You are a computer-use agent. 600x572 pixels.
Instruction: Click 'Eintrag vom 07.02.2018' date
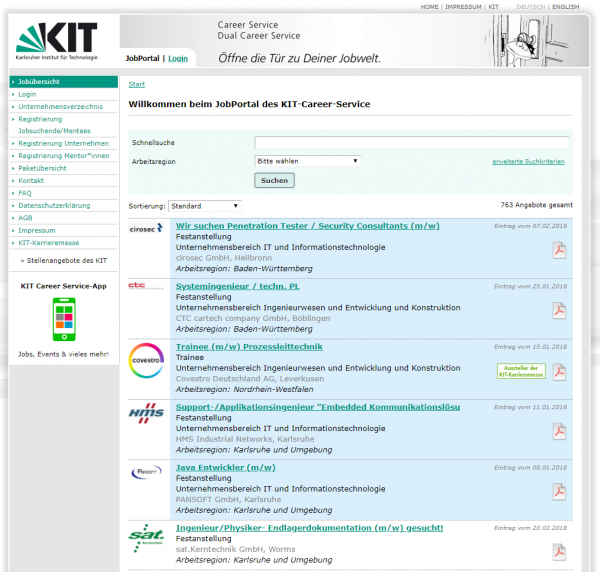pos(530,226)
